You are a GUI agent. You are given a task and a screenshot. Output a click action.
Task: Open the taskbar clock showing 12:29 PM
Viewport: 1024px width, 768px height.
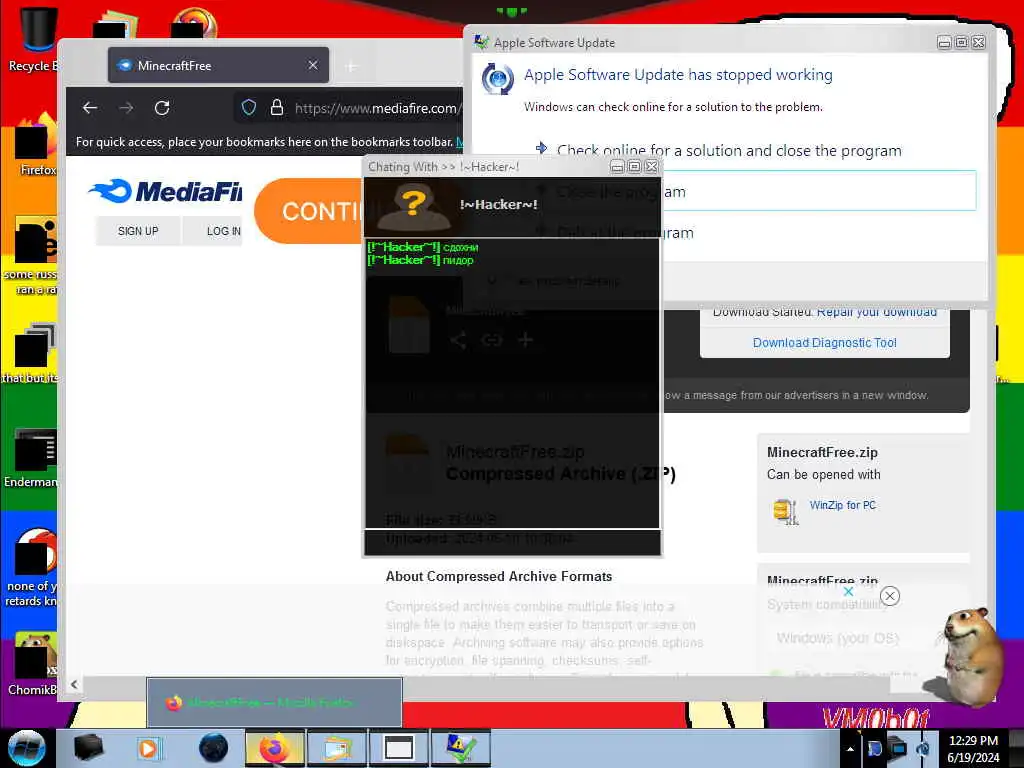tap(973, 749)
